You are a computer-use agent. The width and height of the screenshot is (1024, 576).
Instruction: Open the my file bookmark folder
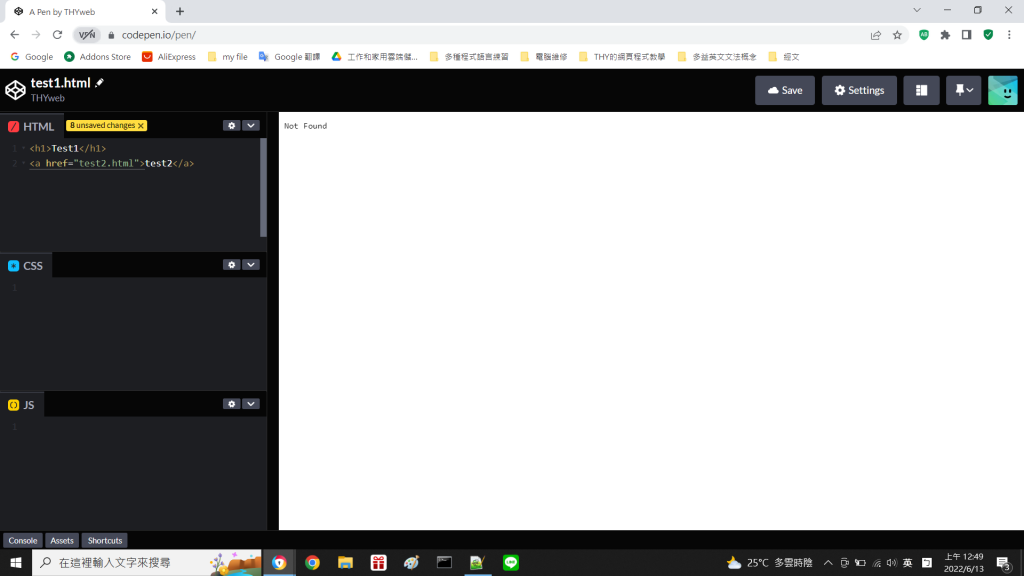point(227,57)
